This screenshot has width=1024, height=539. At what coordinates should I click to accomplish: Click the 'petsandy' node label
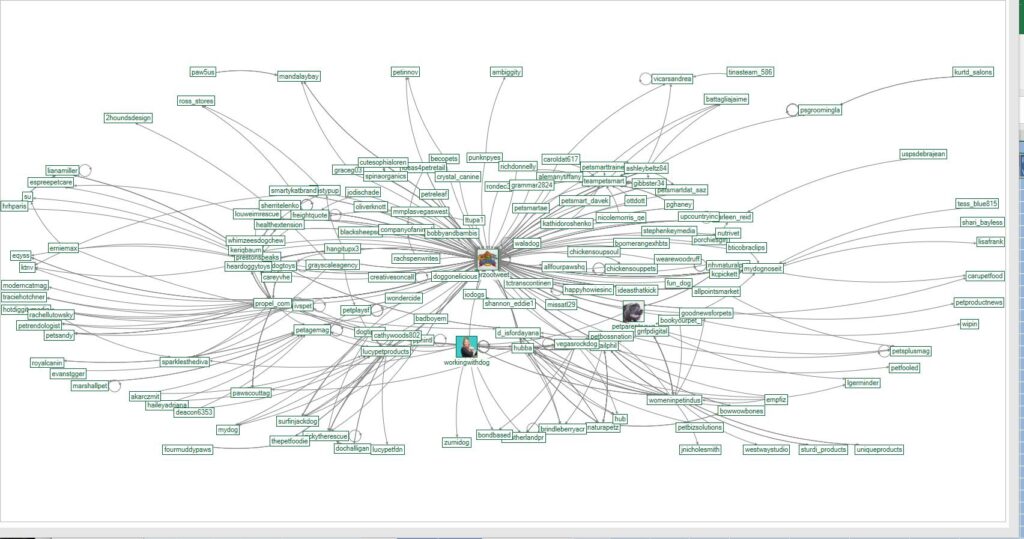coord(59,335)
